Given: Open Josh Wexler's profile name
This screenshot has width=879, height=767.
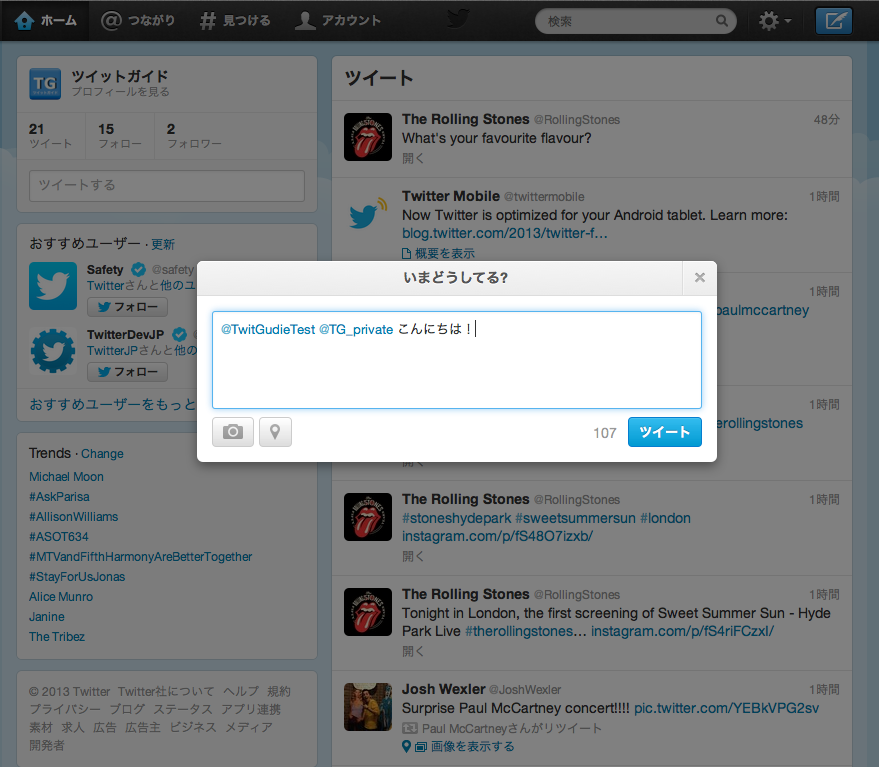Looking at the screenshot, I should (443, 689).
